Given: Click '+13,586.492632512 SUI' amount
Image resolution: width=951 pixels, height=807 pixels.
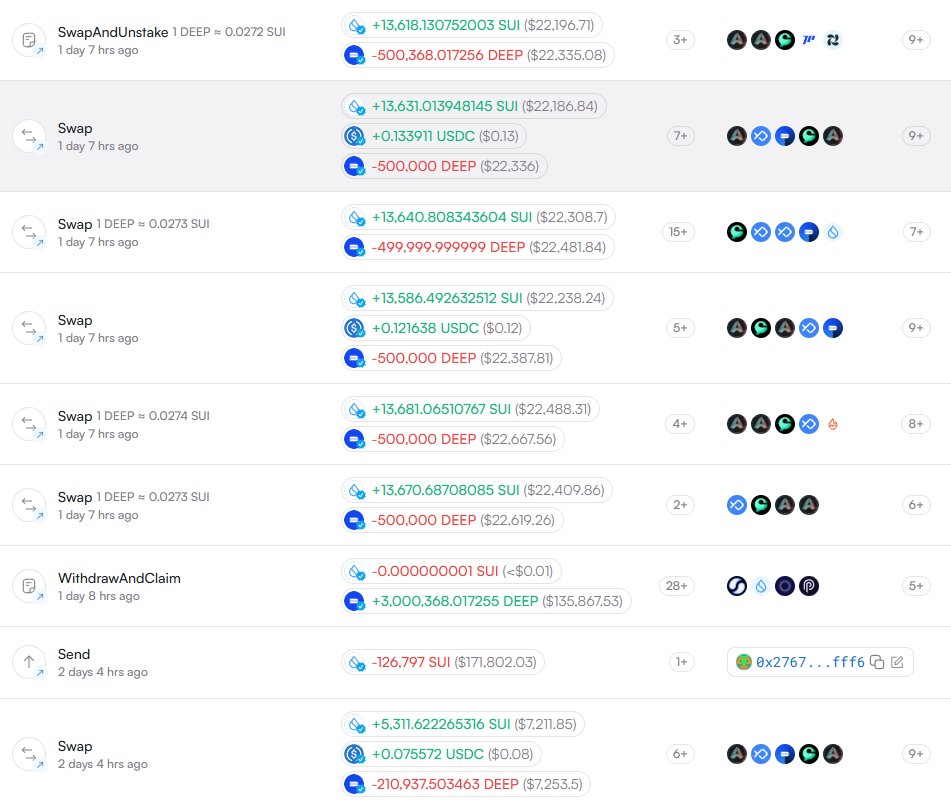Looking at the screenshot, I should [447, 298].
